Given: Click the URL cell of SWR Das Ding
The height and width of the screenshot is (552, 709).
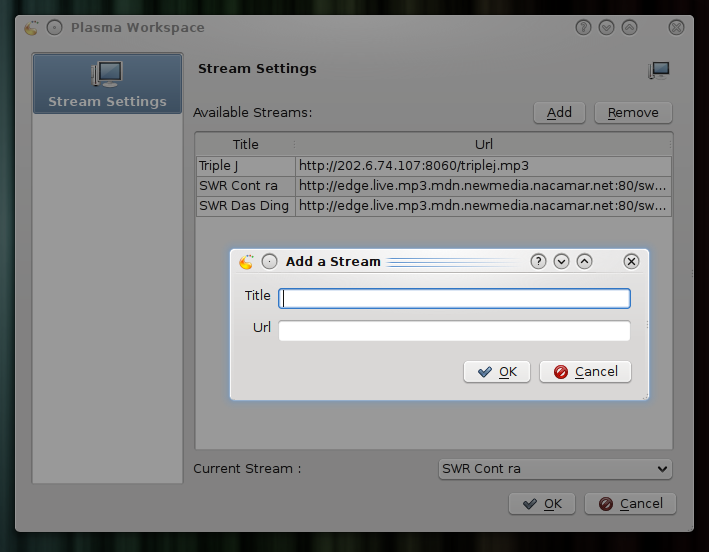Looking at the screenshot, I should pos(483,206).
